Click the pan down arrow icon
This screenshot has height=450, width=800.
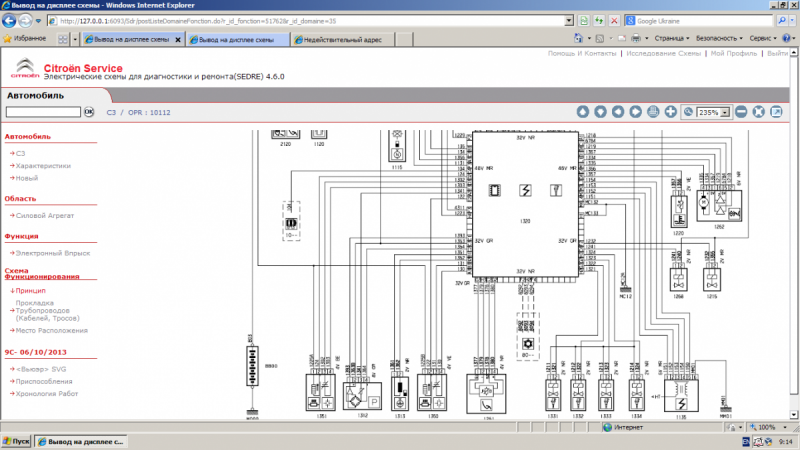(x=601, y=112)
